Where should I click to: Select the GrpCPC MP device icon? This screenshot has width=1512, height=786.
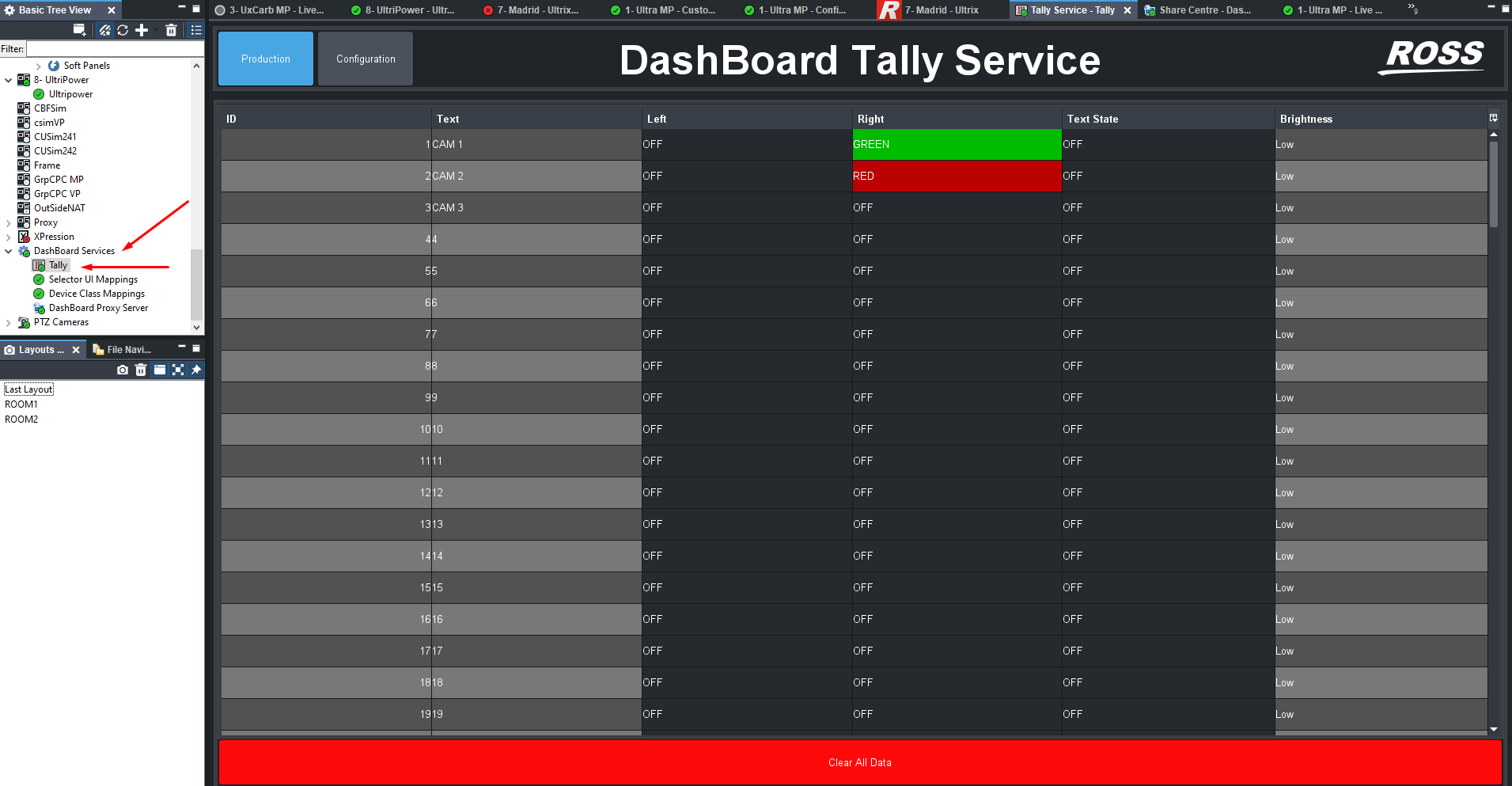coord(24,180)
